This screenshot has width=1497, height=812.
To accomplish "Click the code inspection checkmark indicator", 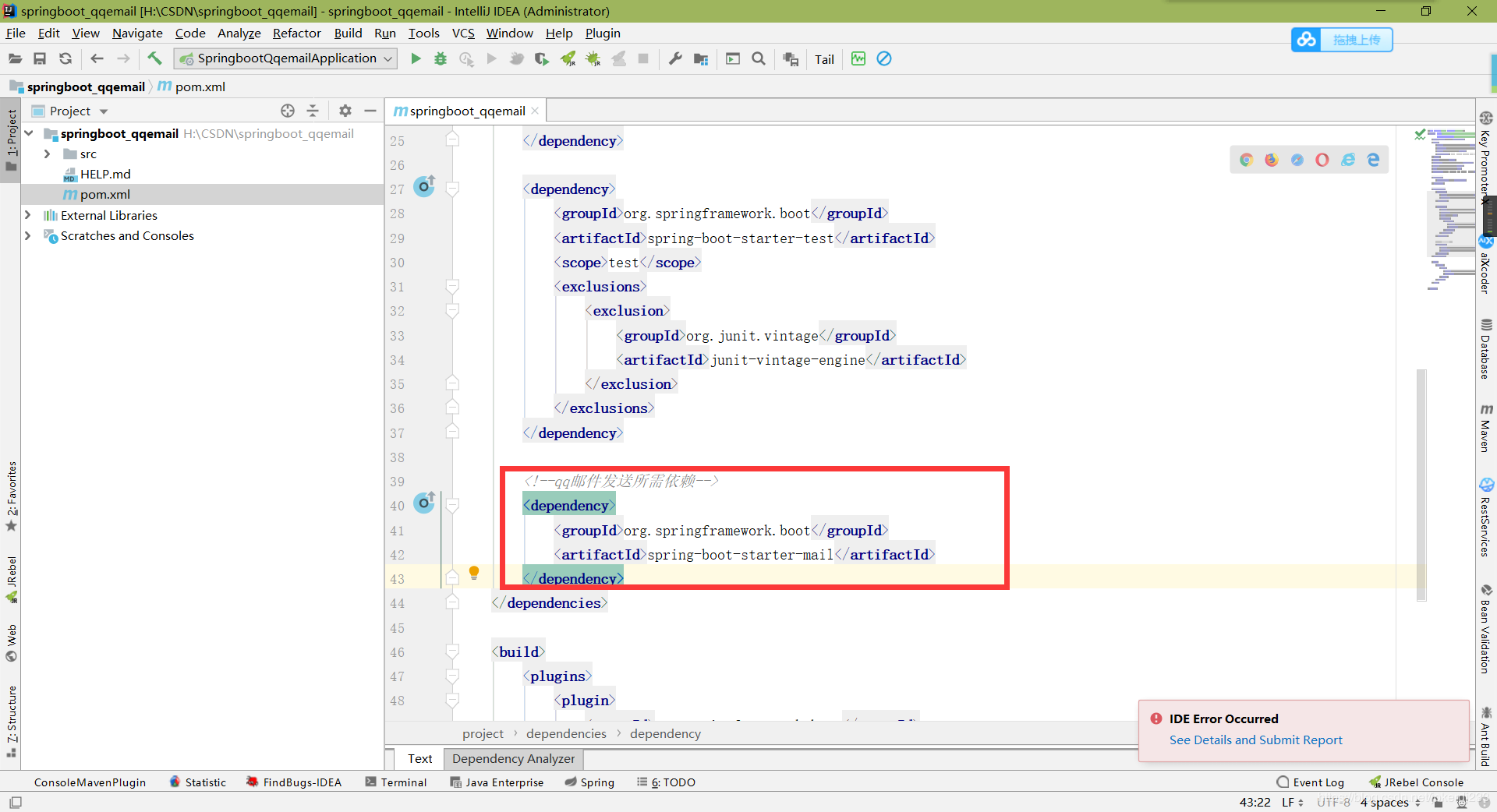I will 1420,134.
